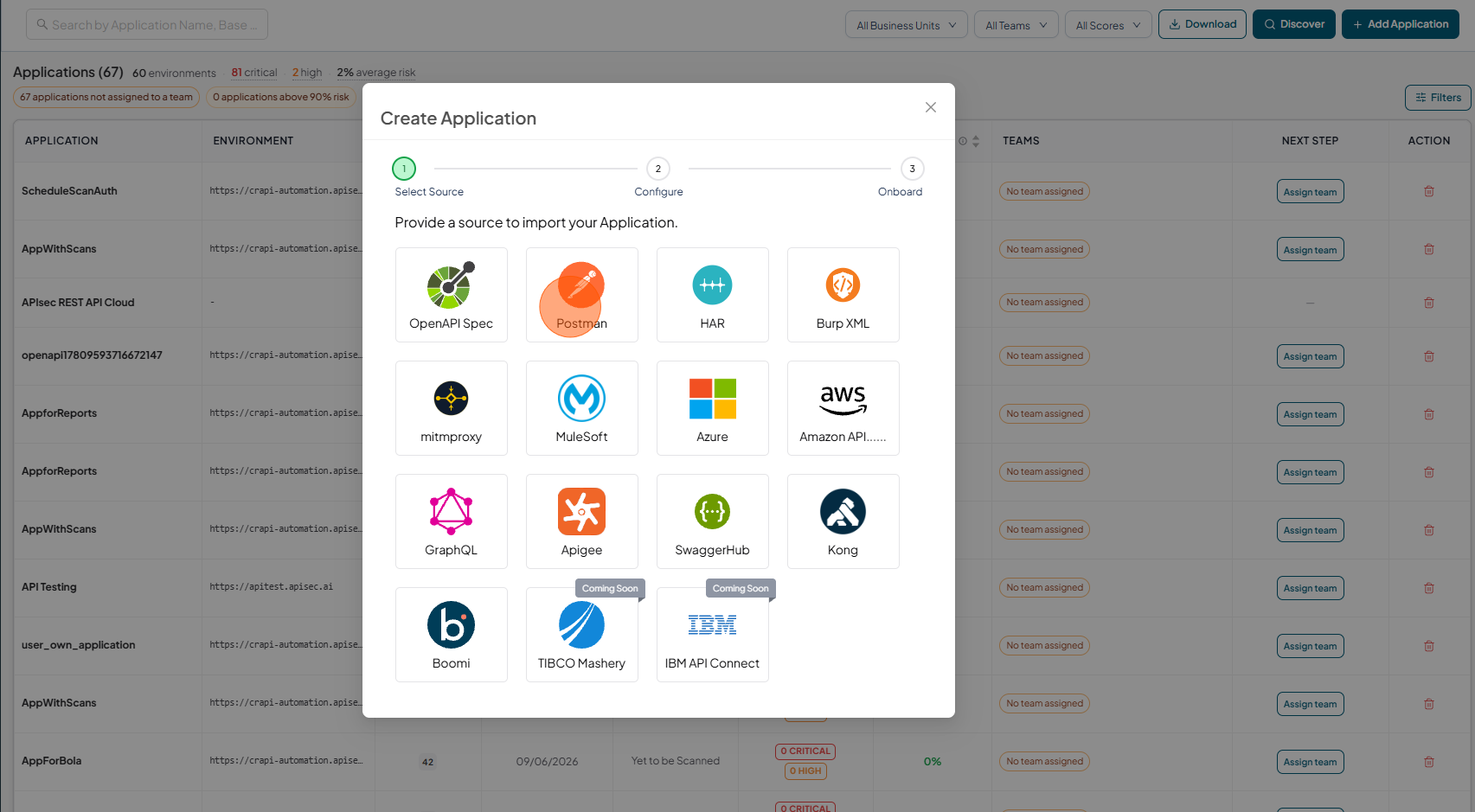Open the All Business Units dropdown
The image size is (1475, 812).
(906, 25)
